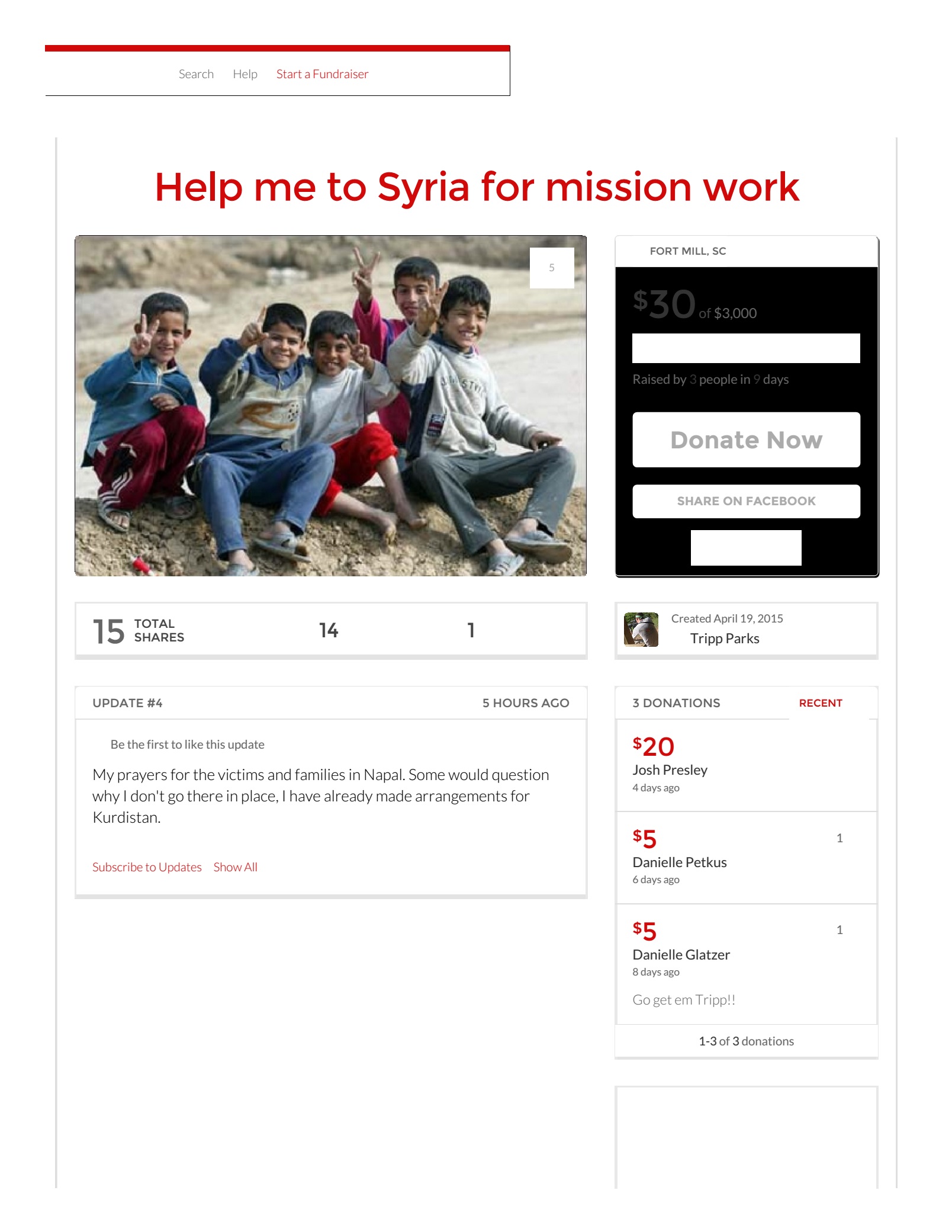This screenshot has width=952, height=1232.
Task: Open the organizer's profile photo thumbnail
Action: coord(641,630)
